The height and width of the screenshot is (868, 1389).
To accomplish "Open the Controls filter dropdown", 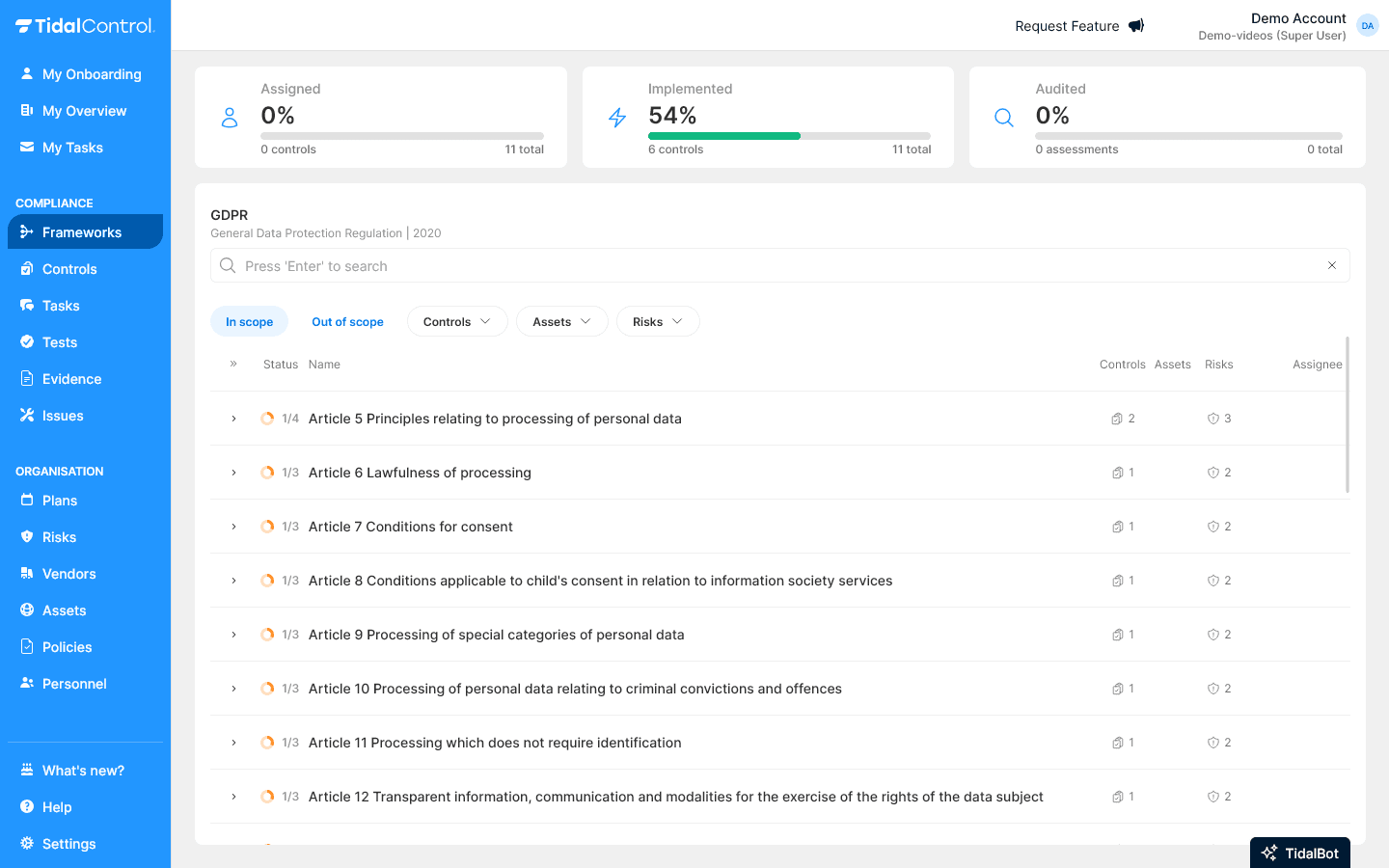I will click(x=456, y=320).
